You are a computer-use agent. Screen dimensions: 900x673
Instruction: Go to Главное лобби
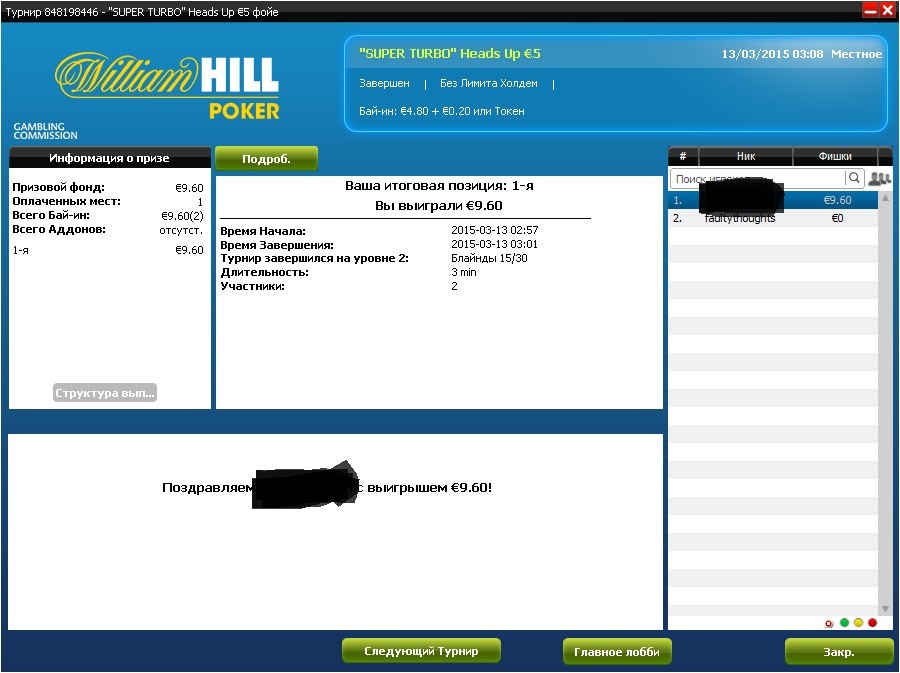(x=616, y=651)
